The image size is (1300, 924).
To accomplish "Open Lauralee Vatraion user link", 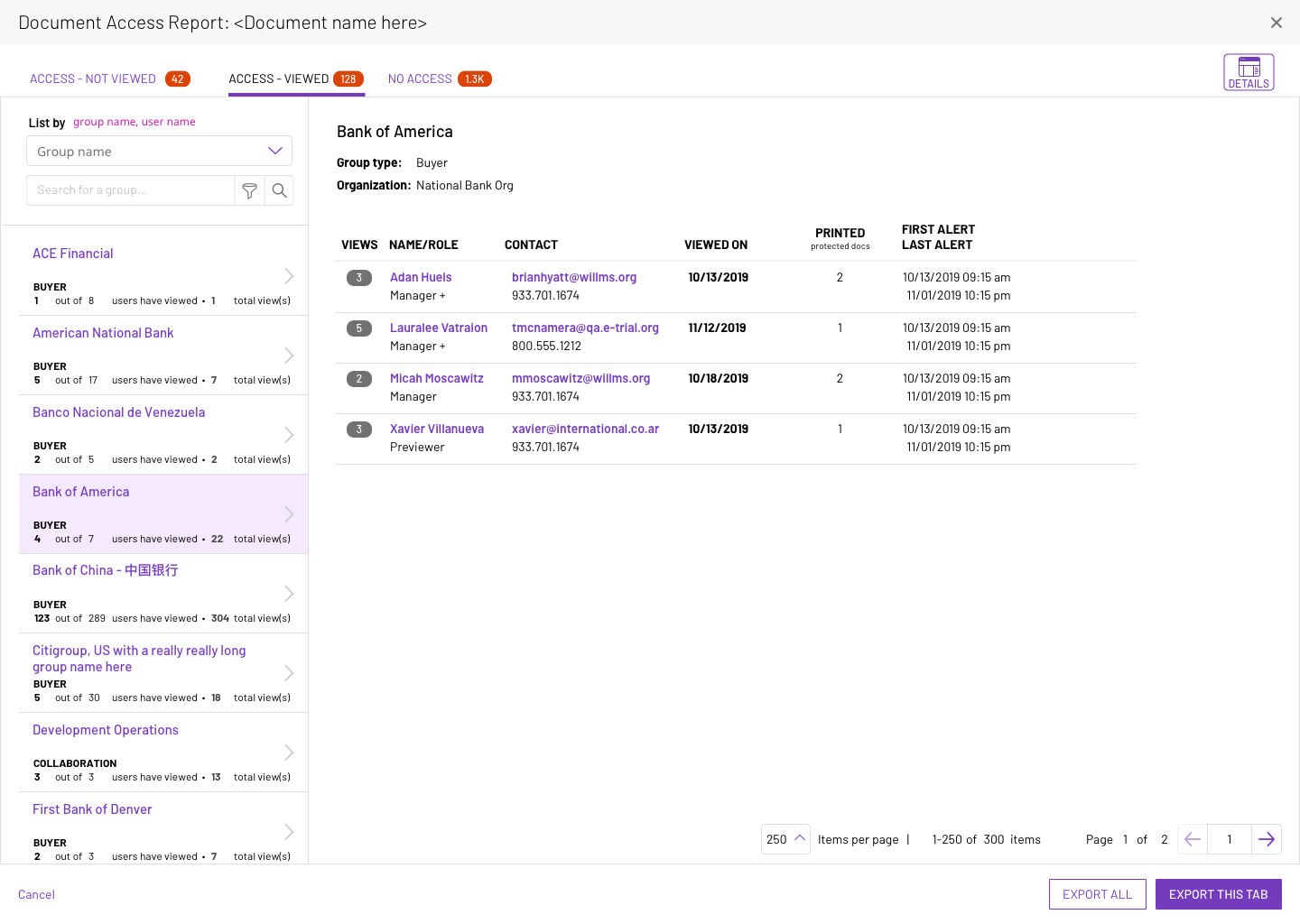I will click(x=439, y=328).
